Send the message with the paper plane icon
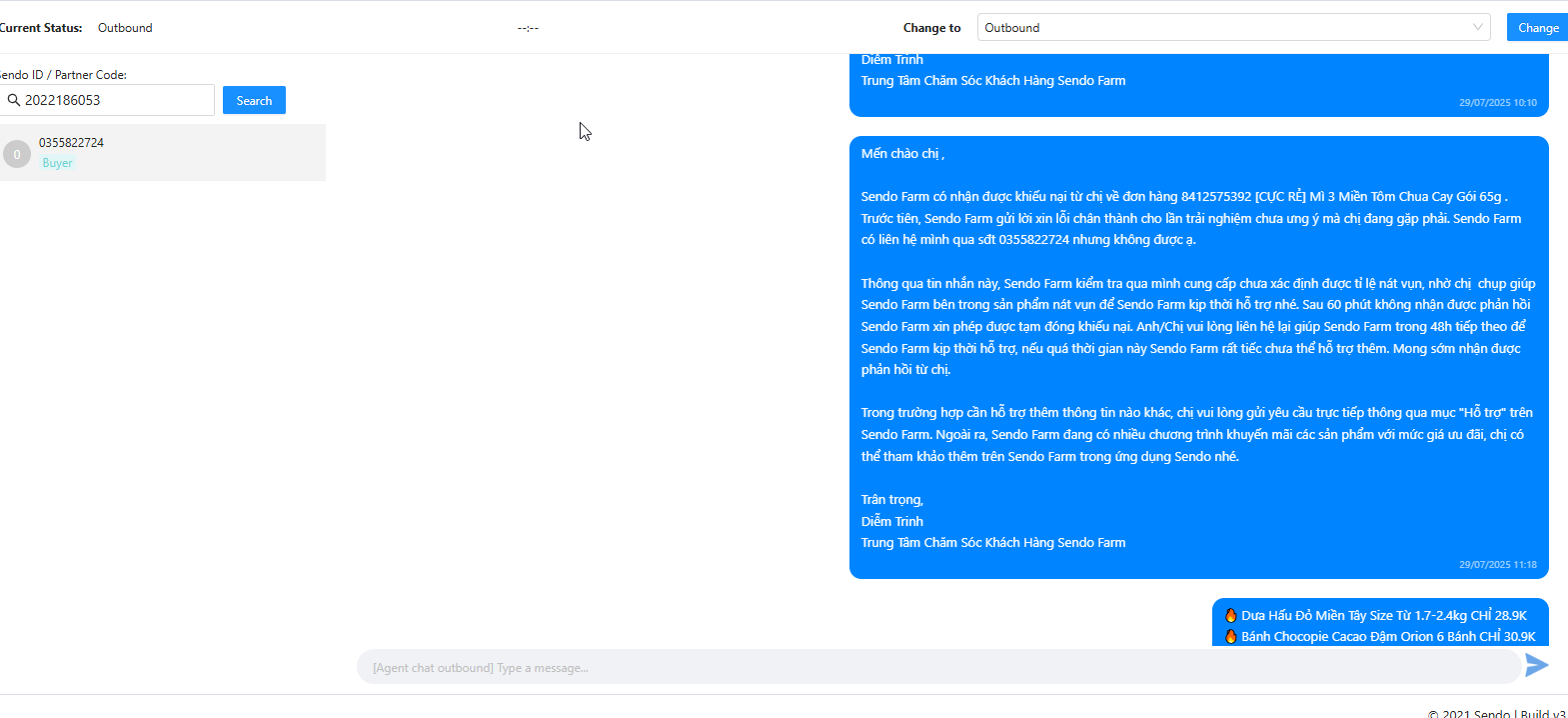The width and height of the screenshot is (1568, 718). point(1537,665)
